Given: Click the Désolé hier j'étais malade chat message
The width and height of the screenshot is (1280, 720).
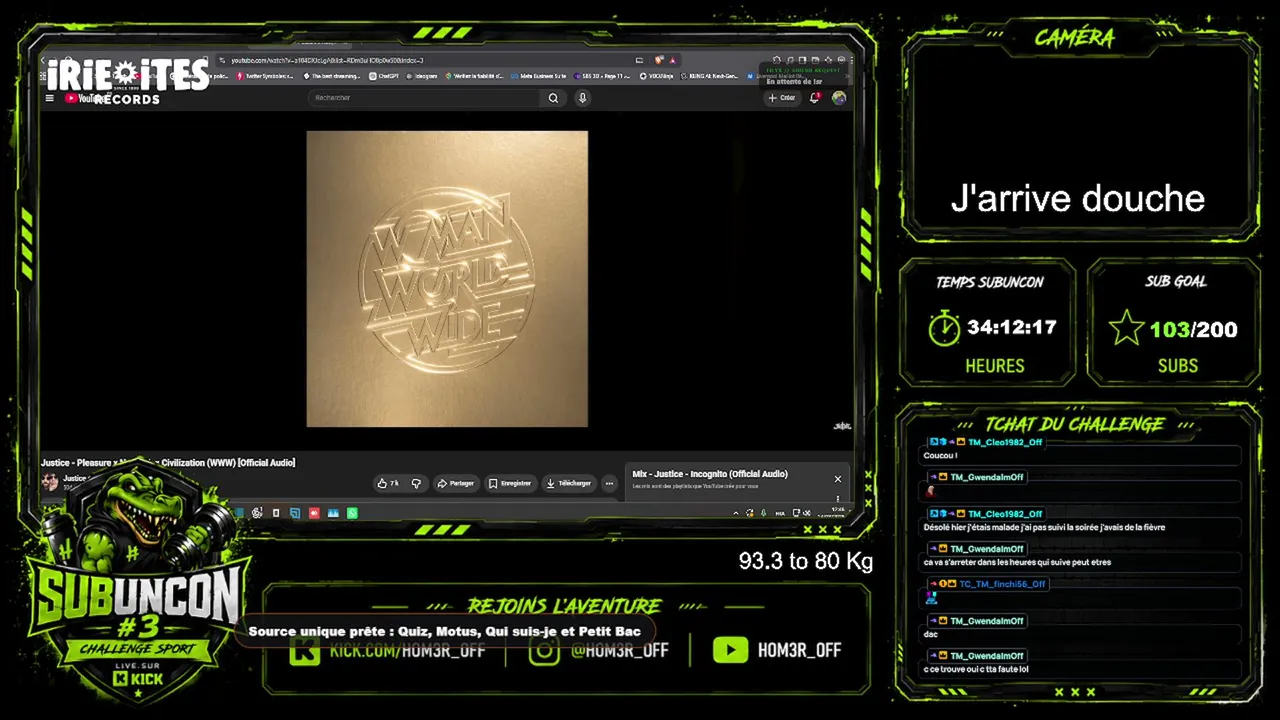Looking at the screenshot, I should point(1044,527).
